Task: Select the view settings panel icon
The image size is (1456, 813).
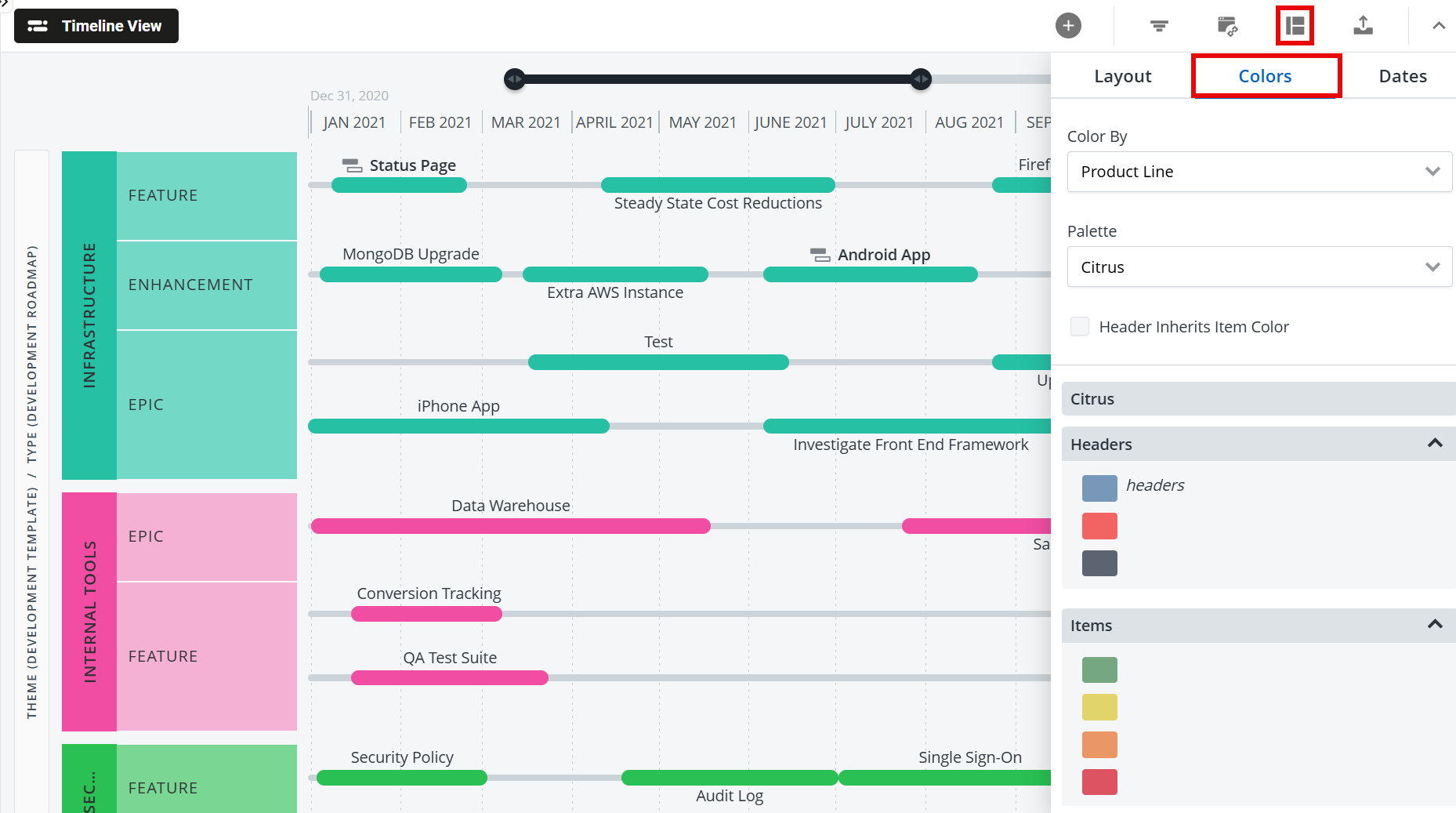Action: click(x=1295, y=25)
